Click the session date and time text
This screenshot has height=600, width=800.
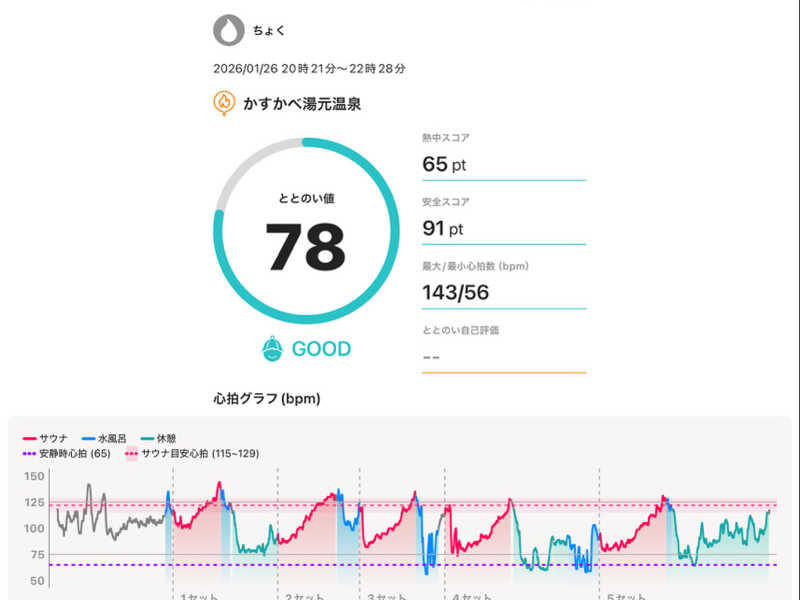pyautogui.click(x=310, y=69)
